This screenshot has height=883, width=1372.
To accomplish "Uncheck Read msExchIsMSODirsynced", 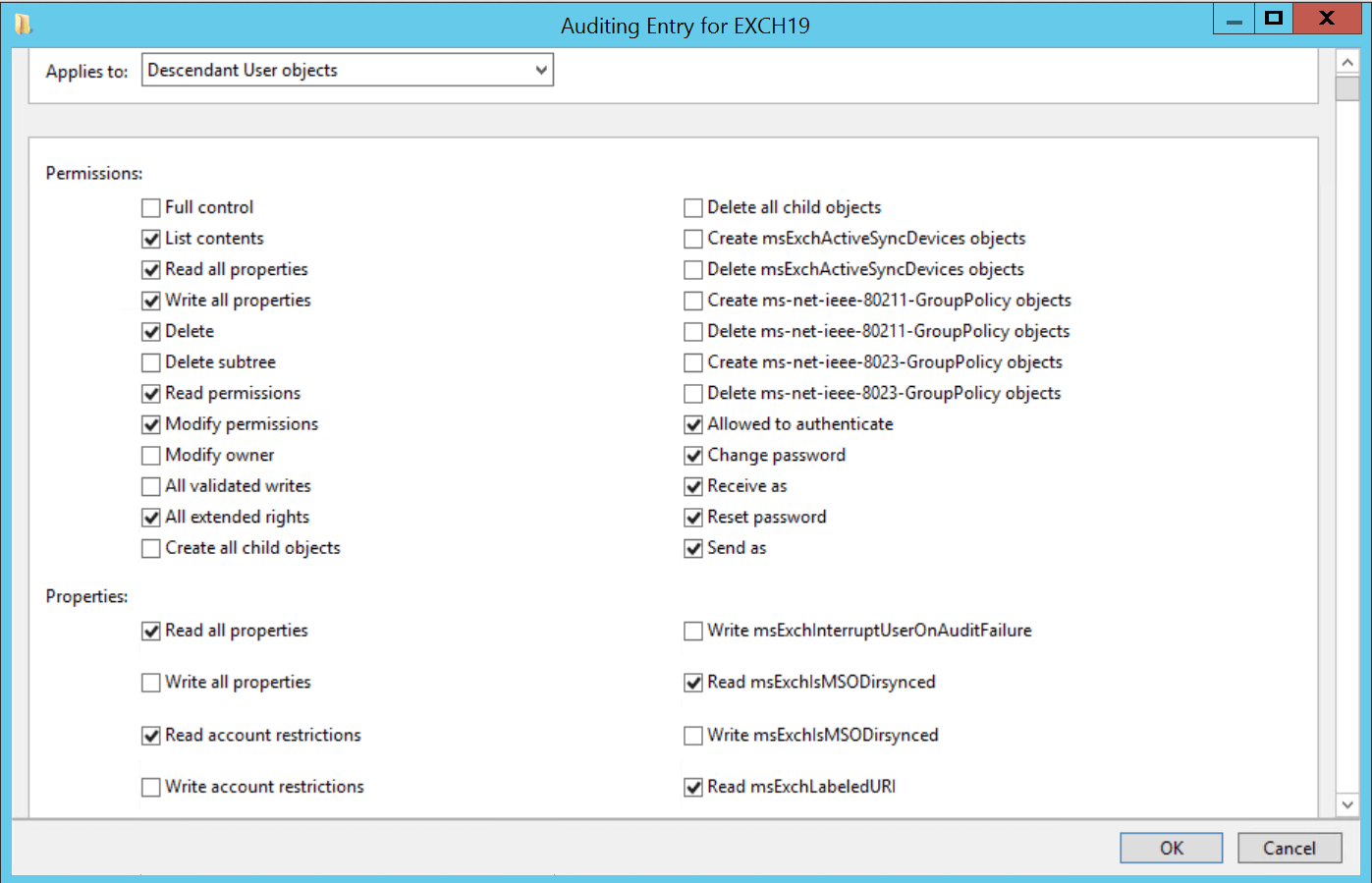I will (692, 682).
